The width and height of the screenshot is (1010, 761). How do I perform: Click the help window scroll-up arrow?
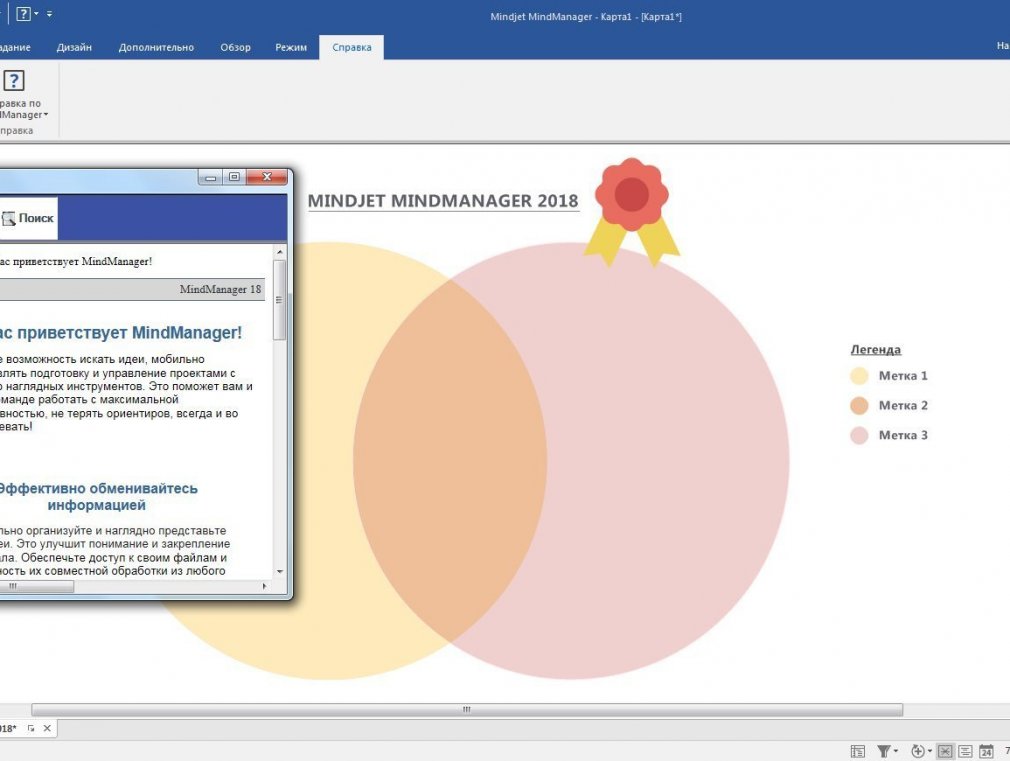280,252
